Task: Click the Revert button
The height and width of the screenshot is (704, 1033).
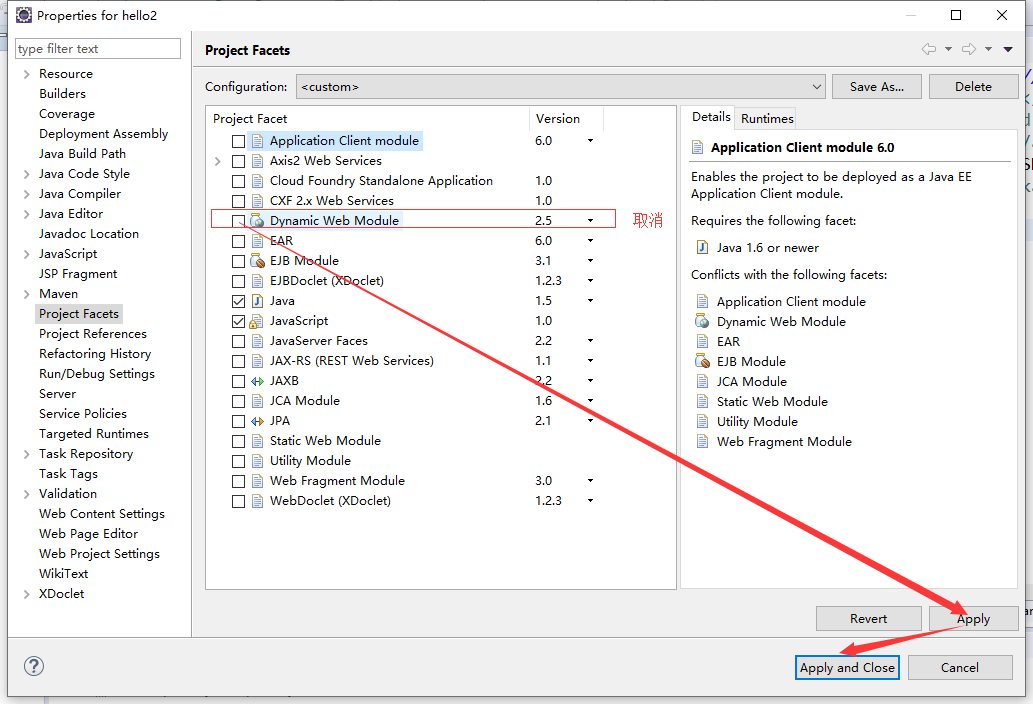Action: pyautogui.click(x=868, y=618)
